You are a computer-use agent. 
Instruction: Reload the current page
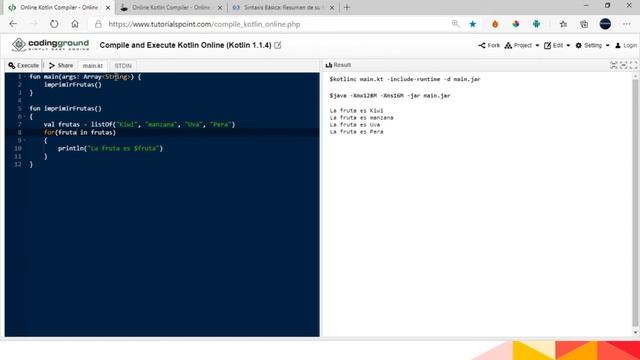point(54,24)
